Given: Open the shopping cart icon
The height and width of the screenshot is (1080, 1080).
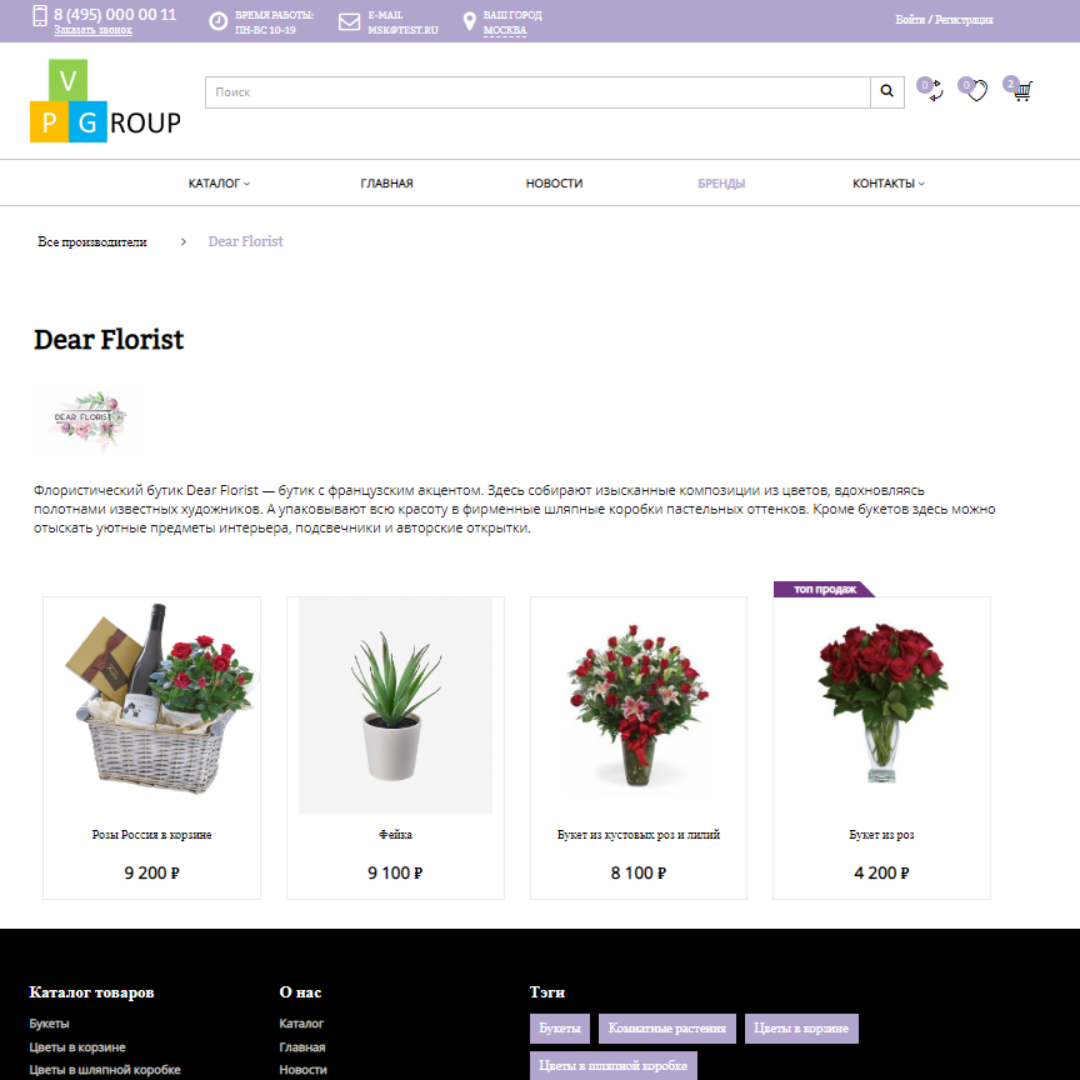Looking at the screenshot, I should coord(1020,91).
